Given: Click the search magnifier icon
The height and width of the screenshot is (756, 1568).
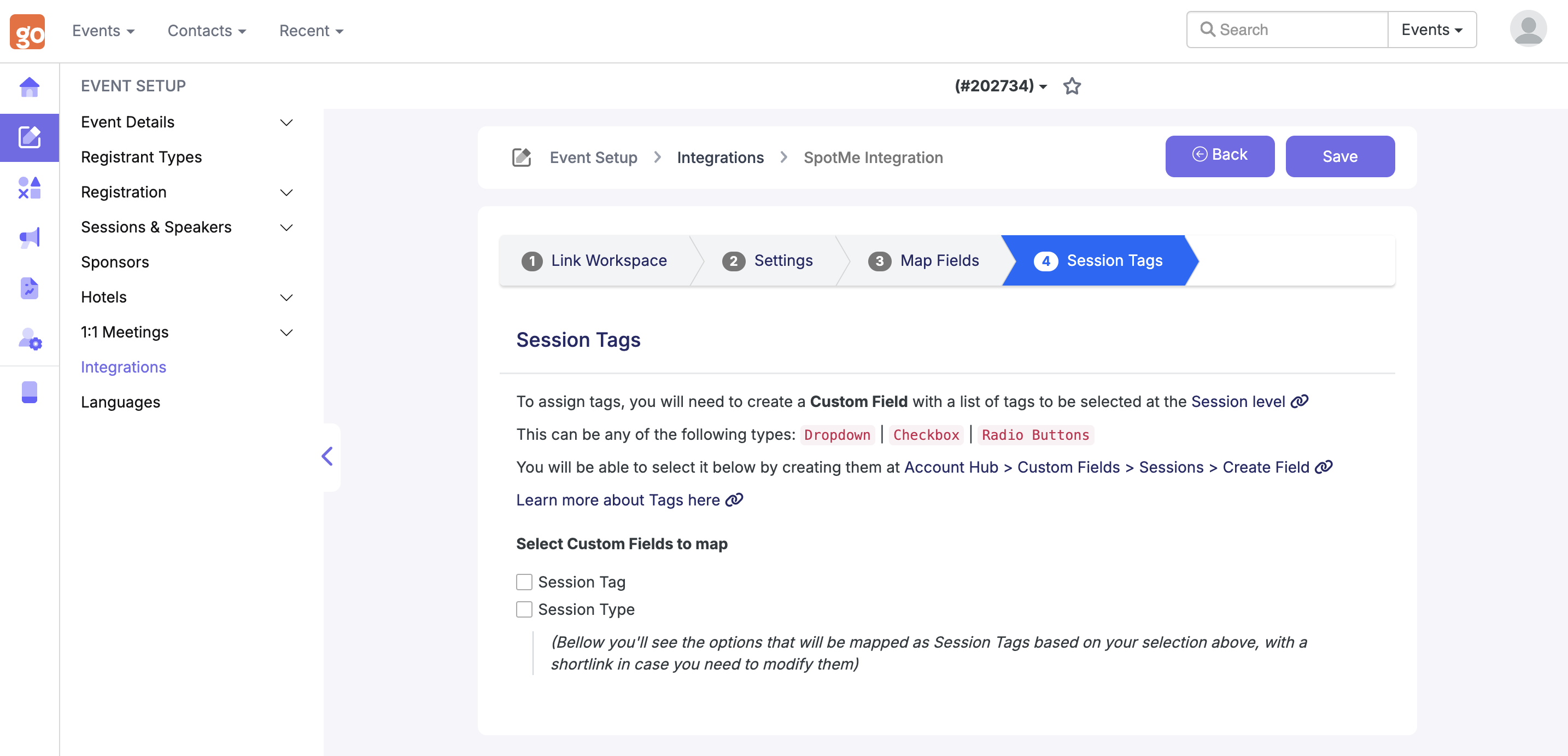Looking at the screenshot, I should click(x=1208, y=29).
